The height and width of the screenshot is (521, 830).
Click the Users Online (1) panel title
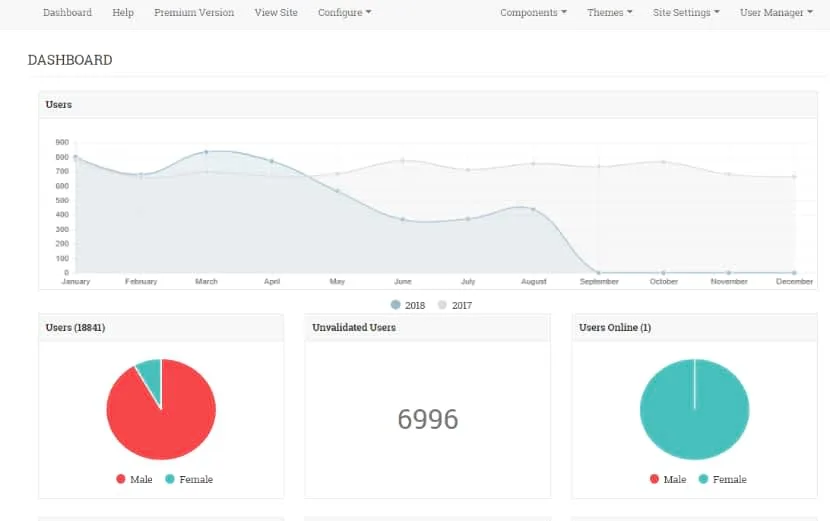615,327
